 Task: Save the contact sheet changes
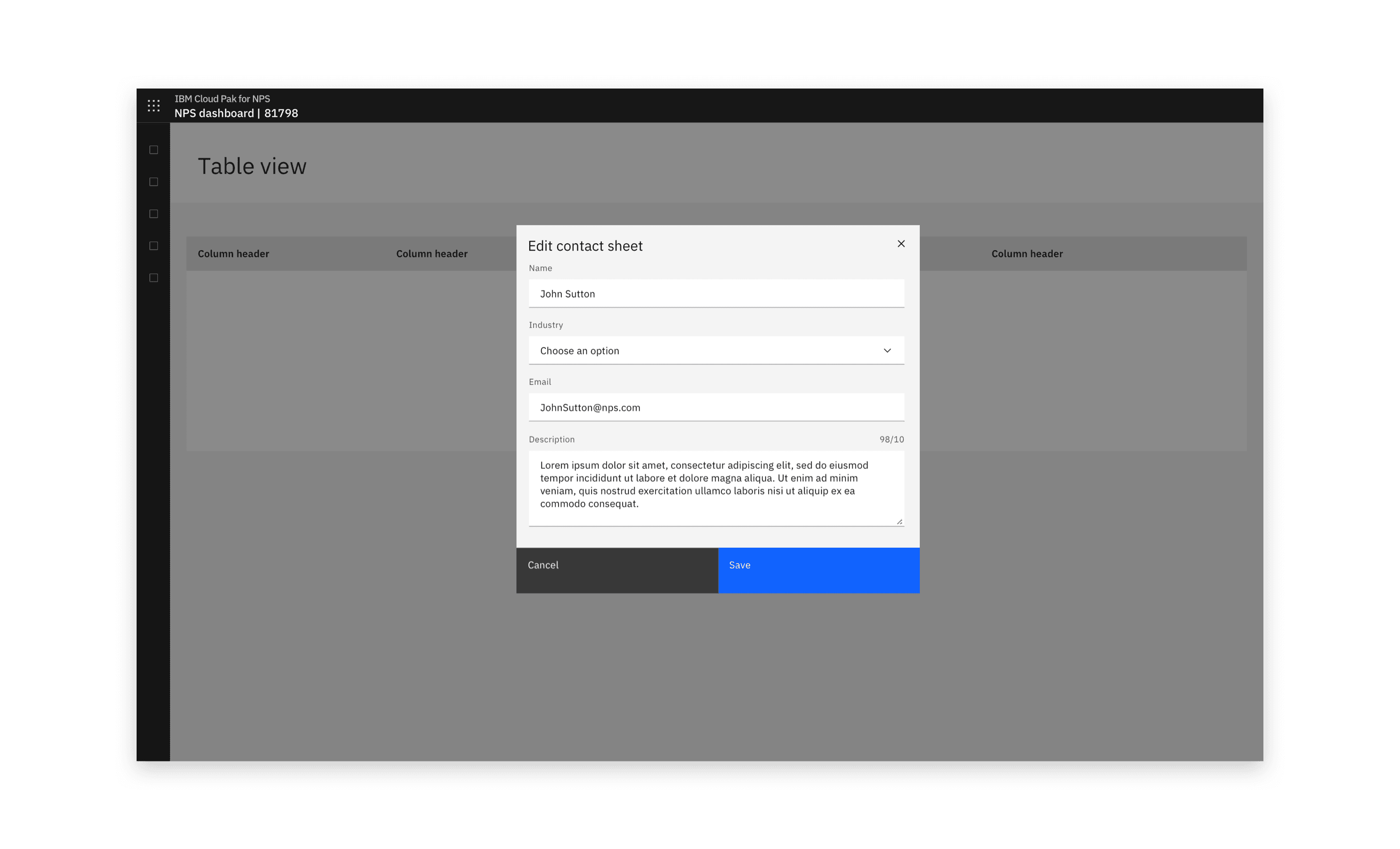pos(818,570)
